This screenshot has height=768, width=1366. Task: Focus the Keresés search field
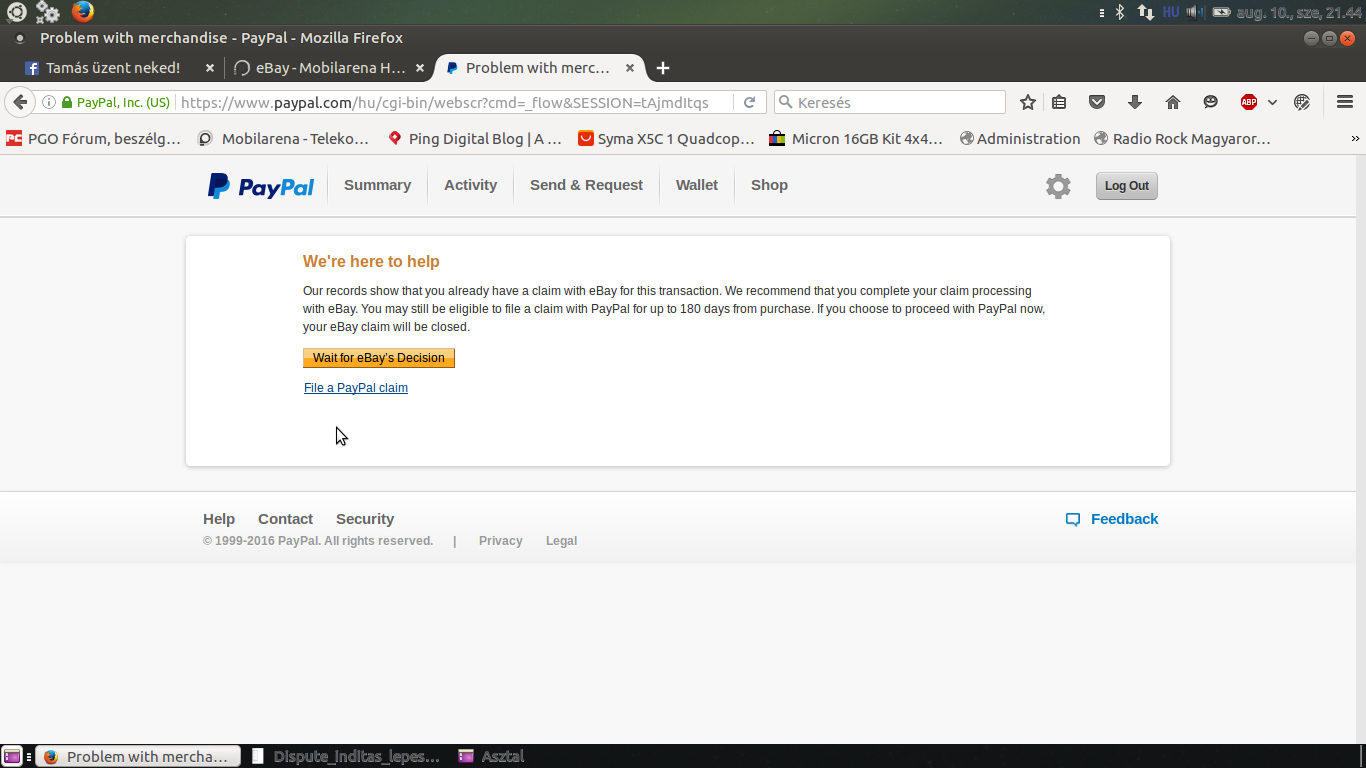tap(890, 102)
